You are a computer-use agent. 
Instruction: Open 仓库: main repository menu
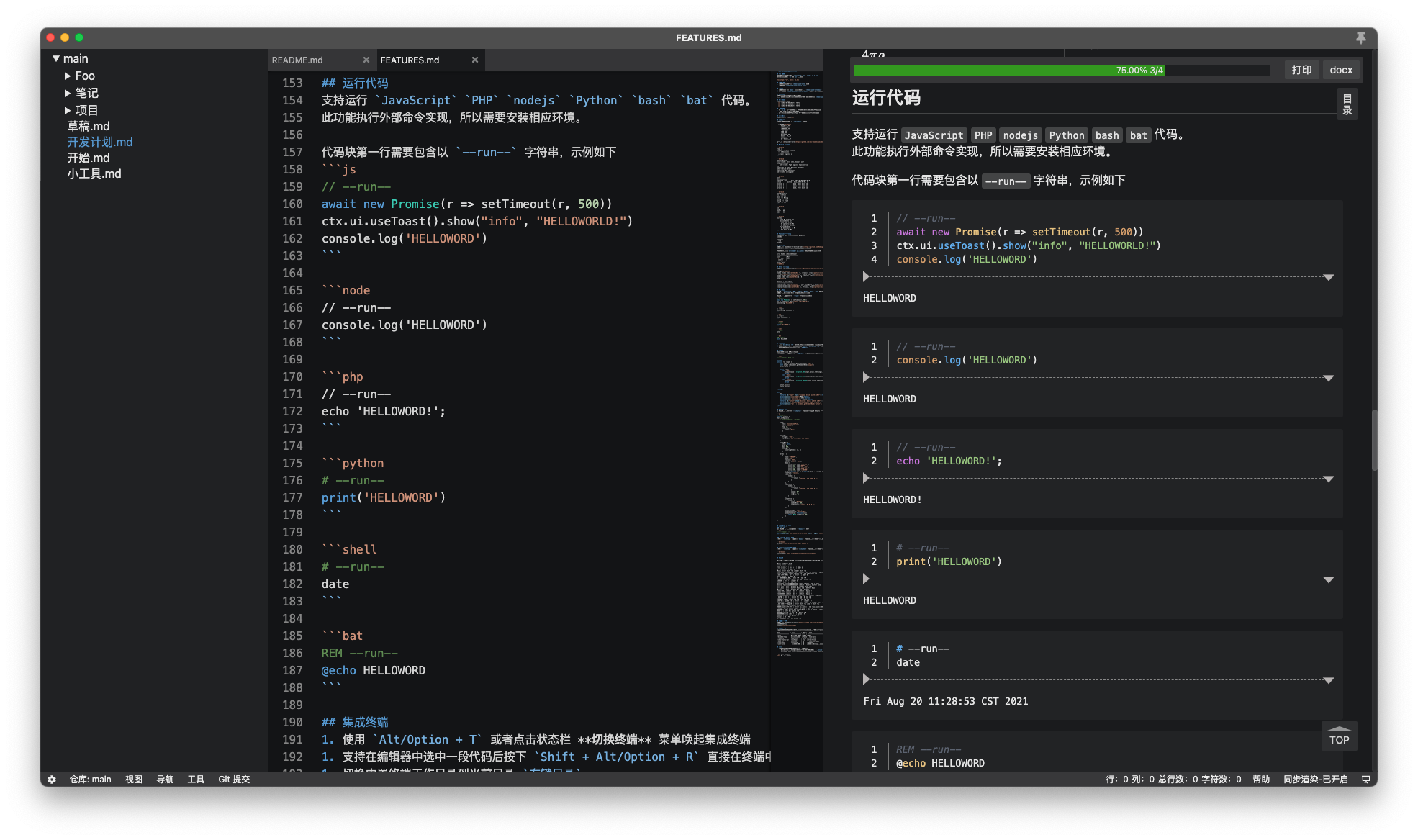click(x=90, y=779)
